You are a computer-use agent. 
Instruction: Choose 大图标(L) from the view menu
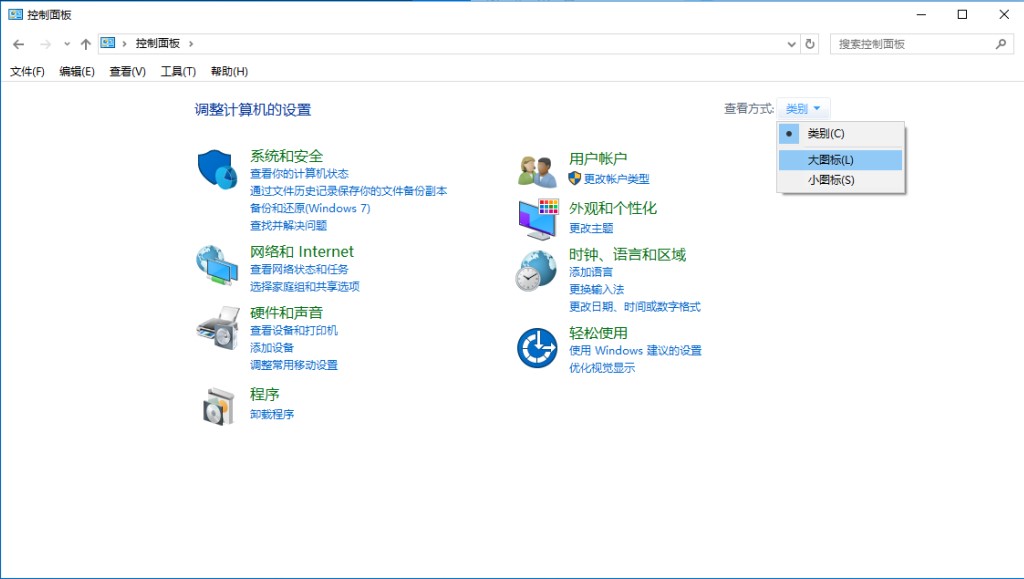[840, 160]
